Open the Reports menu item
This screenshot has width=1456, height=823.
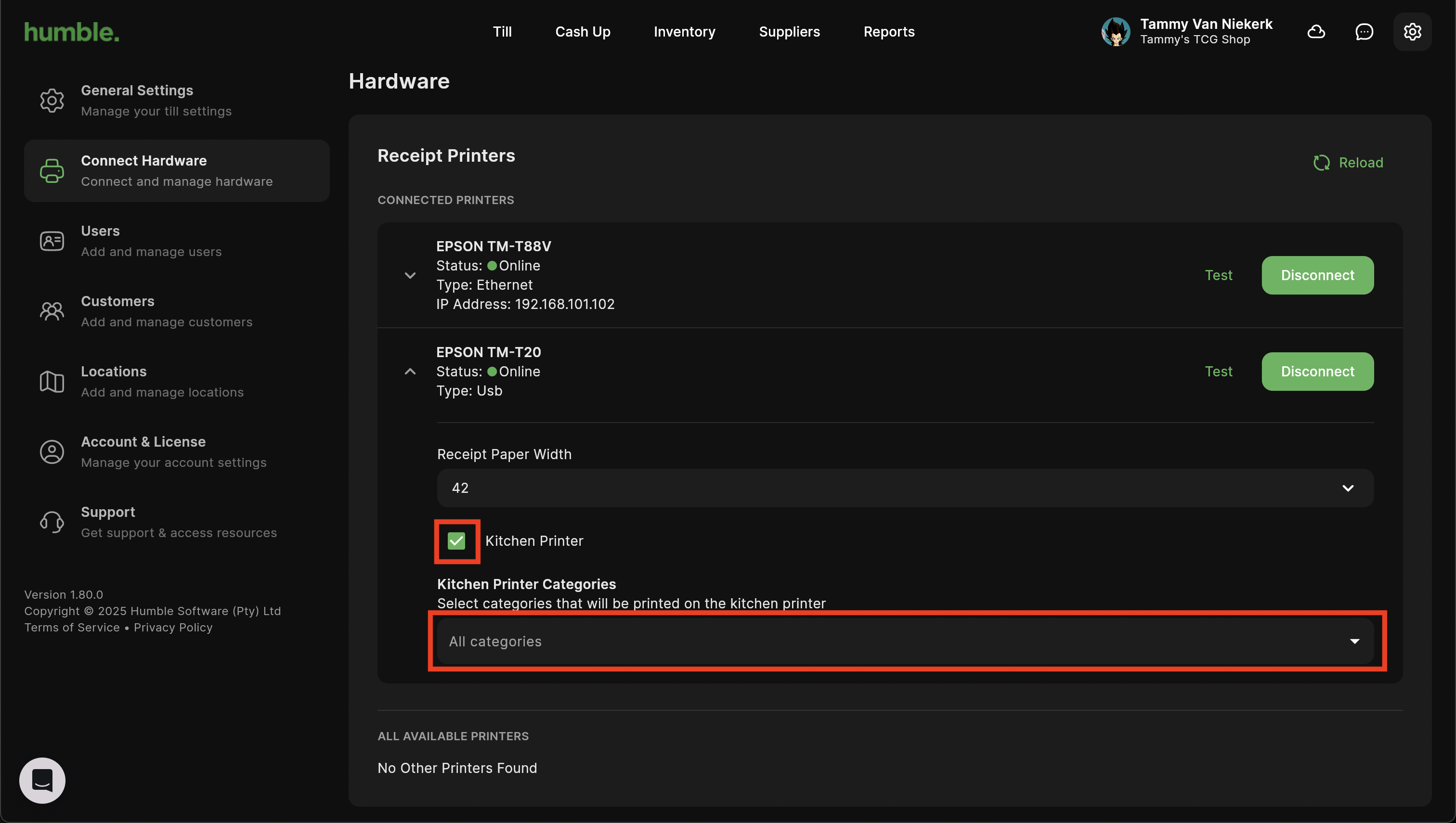[x=888, y=32]
